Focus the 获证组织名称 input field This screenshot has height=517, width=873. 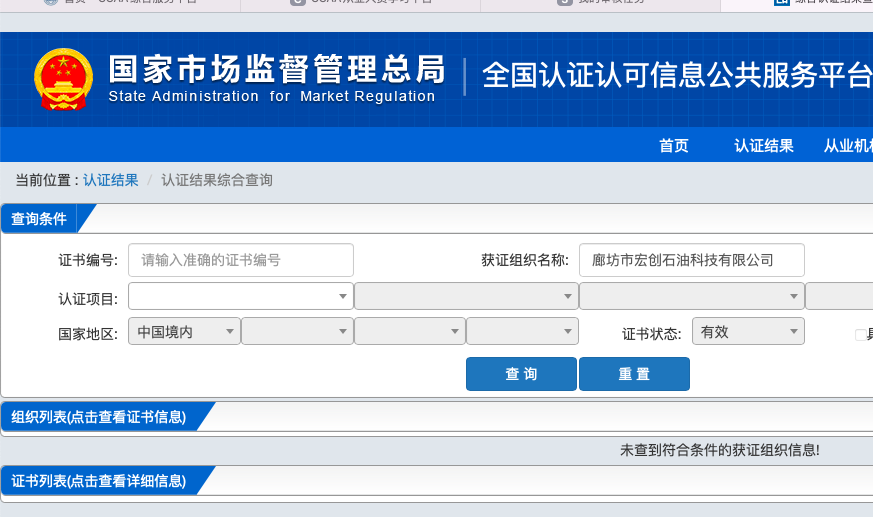[x=691, y=260]
